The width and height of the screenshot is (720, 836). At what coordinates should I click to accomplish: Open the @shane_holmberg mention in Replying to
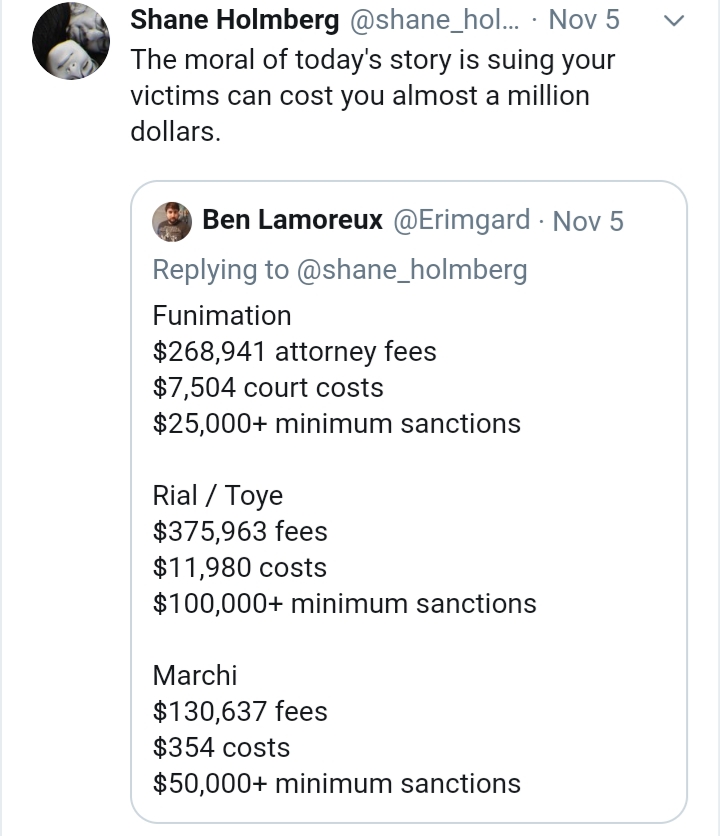tap(412, 270)
